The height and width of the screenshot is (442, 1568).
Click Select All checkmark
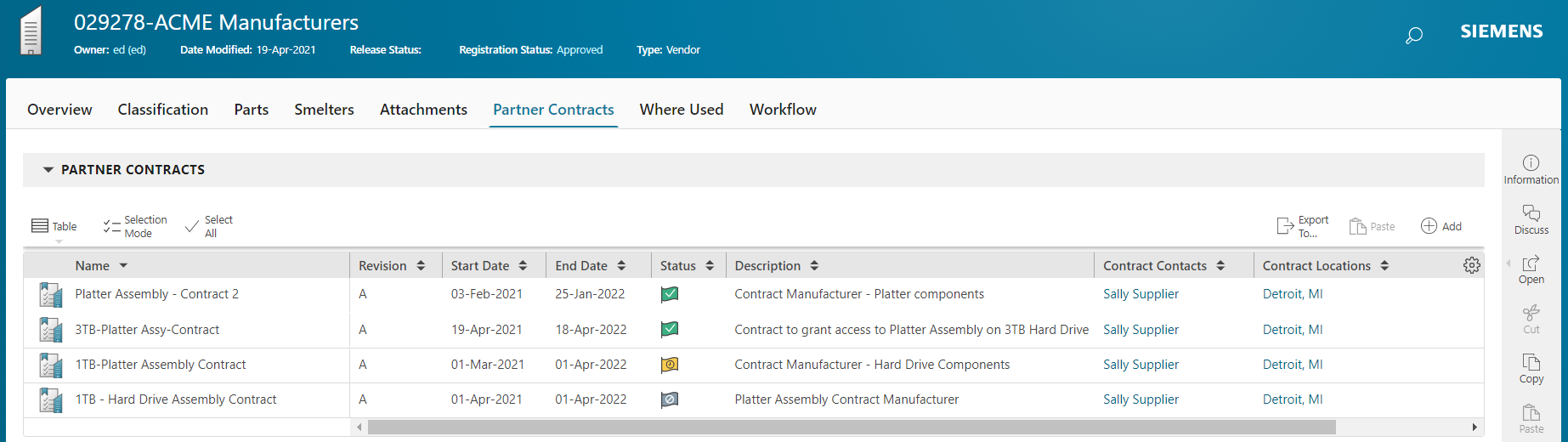tap(192, 226)
